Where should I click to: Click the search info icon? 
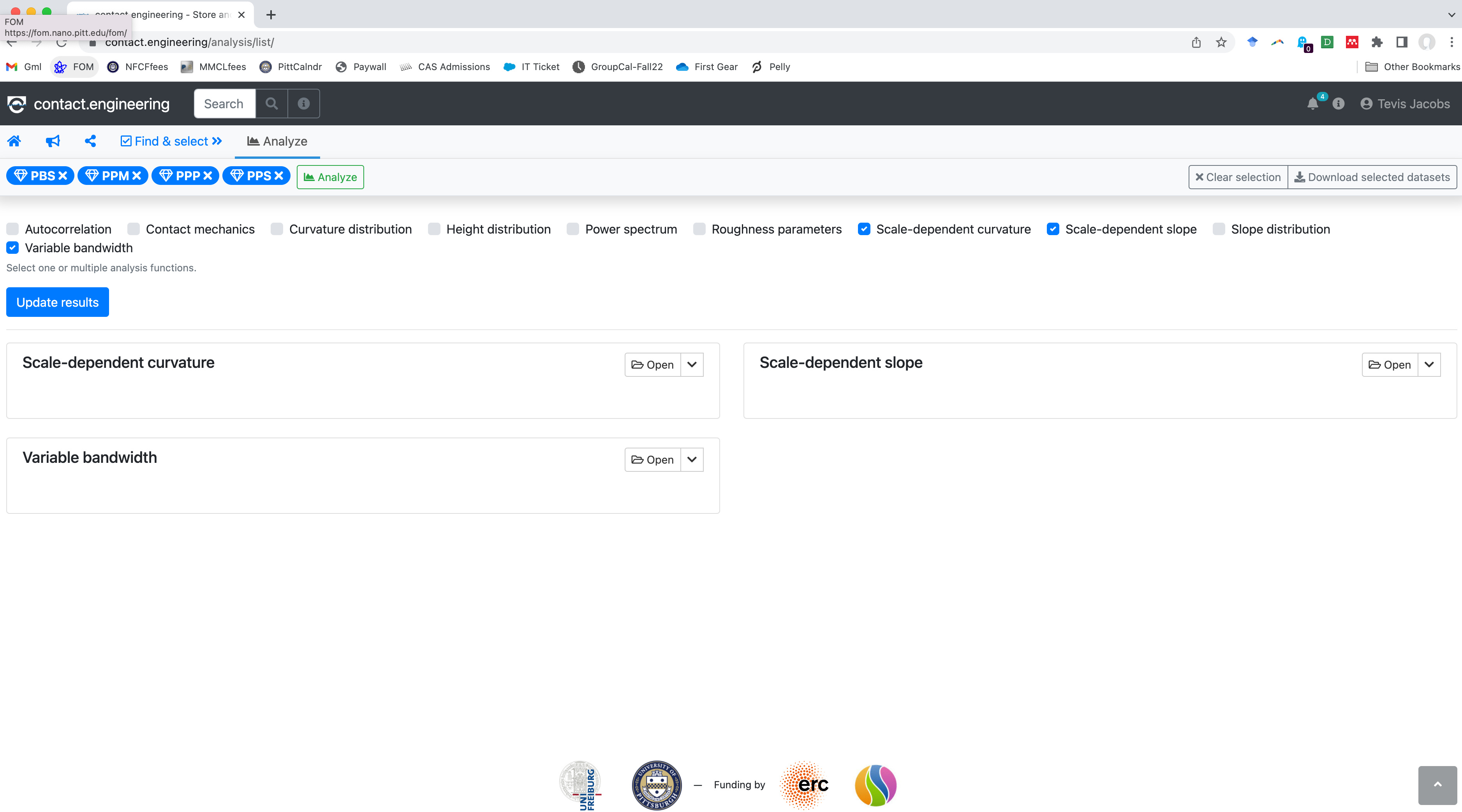304,103
